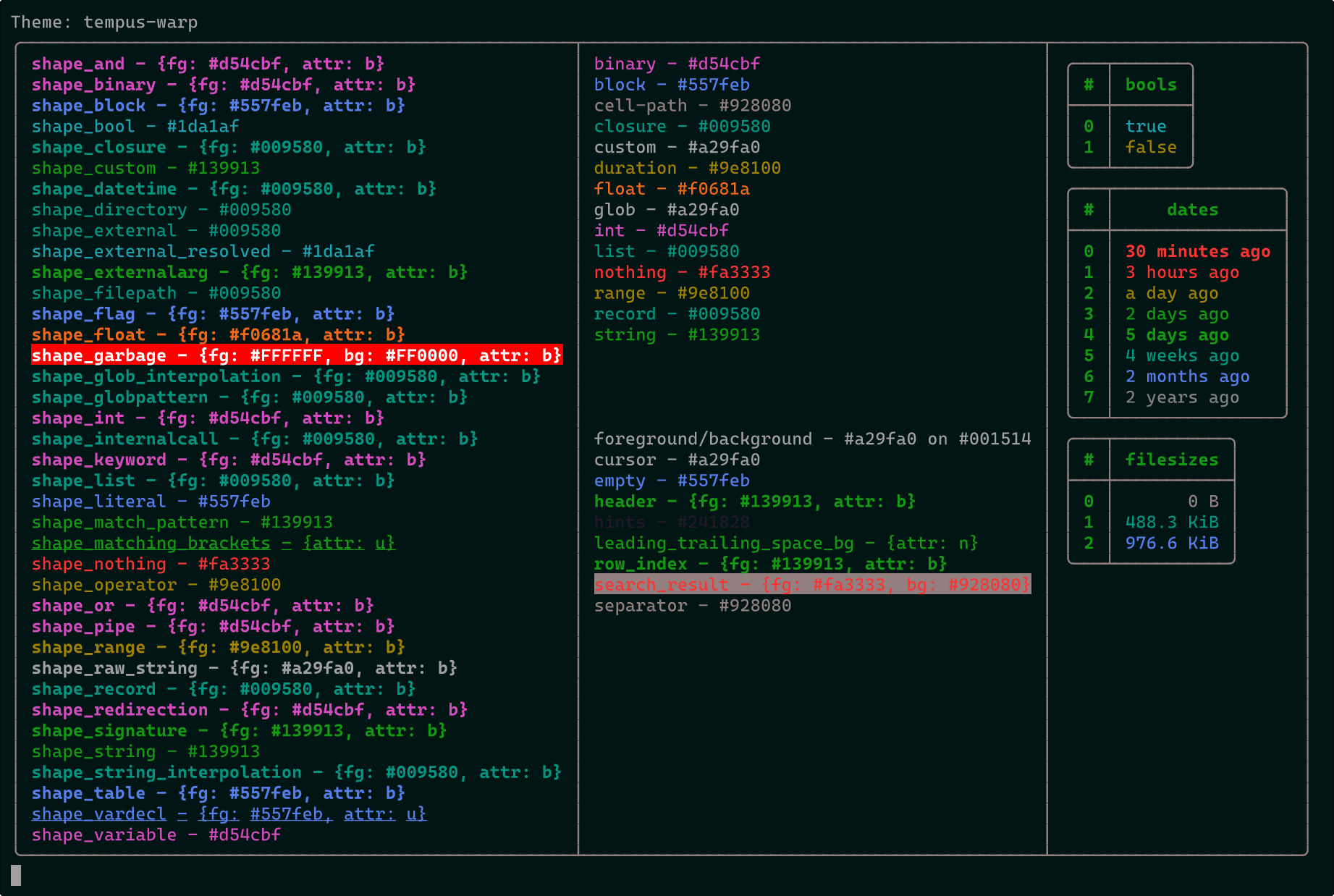Click 'cell-path - #928080' text

[693, 106]
